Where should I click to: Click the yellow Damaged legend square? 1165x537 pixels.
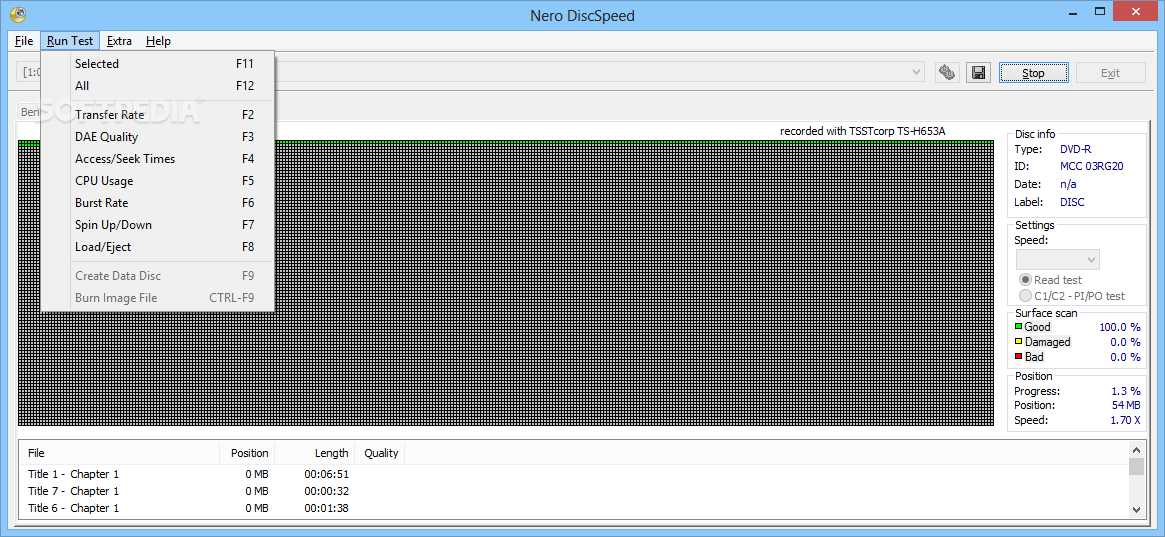click(1019, 342)
